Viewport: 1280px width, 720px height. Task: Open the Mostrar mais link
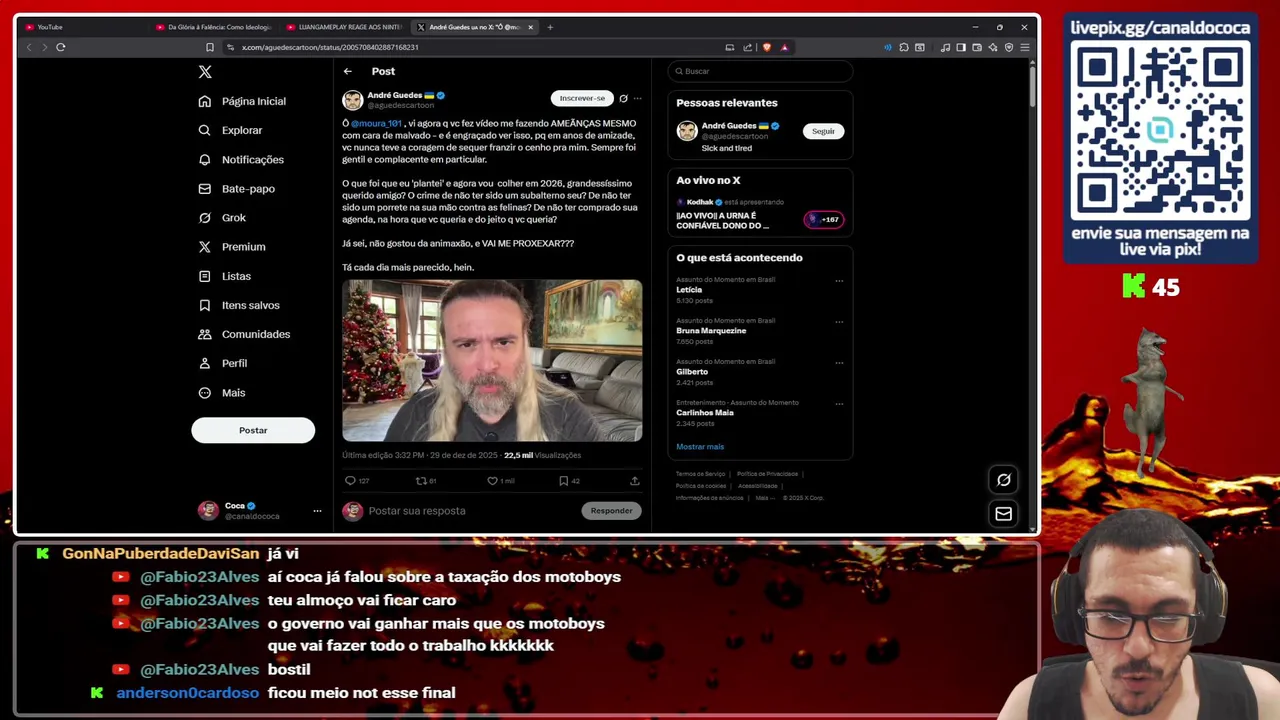[x=700, y=447]
